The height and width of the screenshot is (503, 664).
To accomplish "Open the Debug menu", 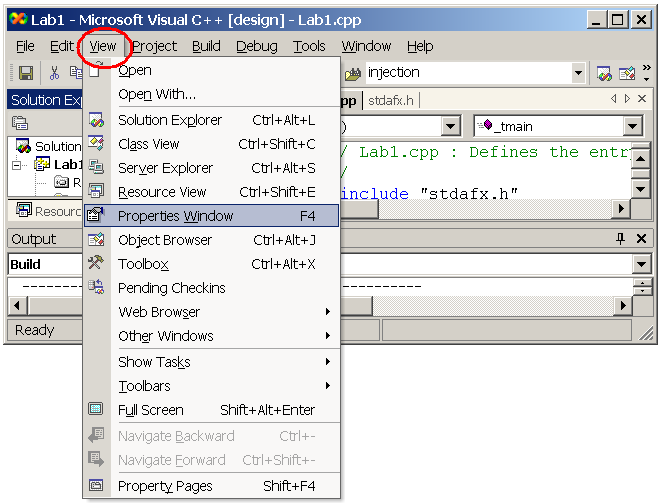I will 257,46.
